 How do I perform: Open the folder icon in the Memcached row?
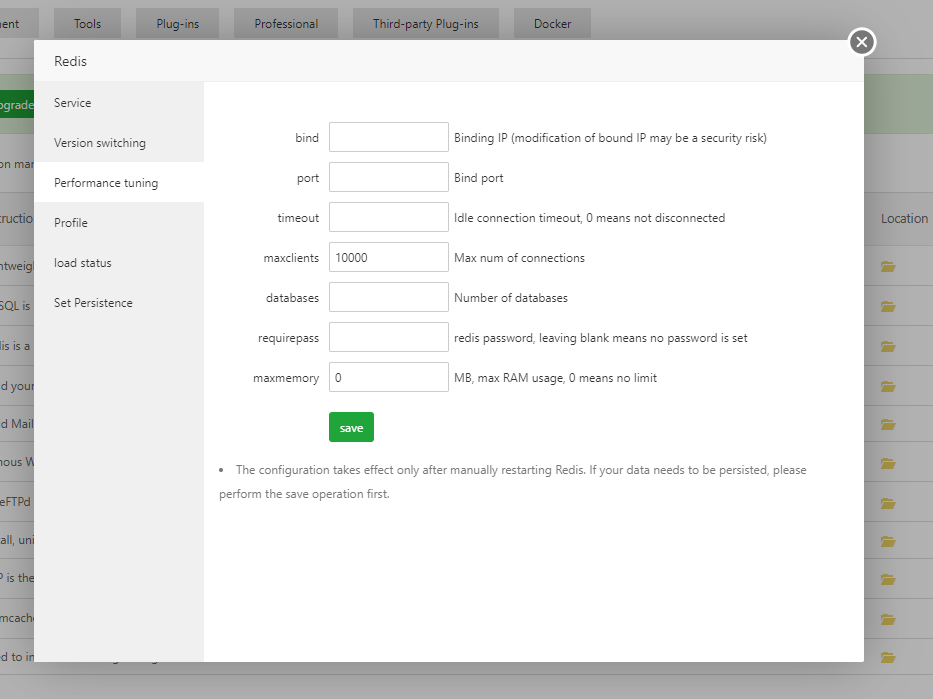coord(887,619)
